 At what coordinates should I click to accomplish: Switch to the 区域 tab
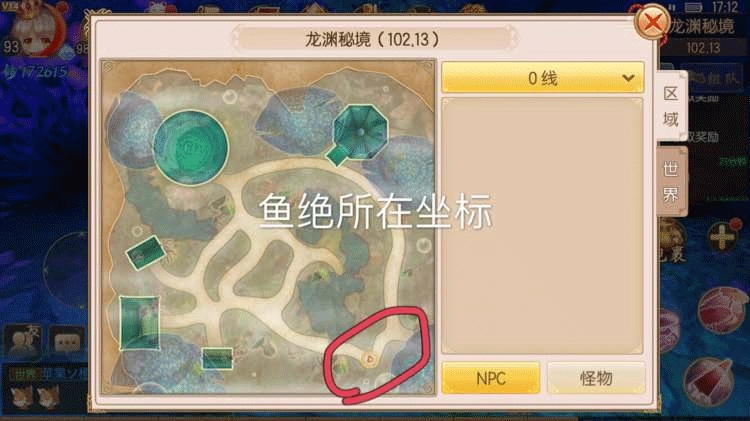(671, 106)
